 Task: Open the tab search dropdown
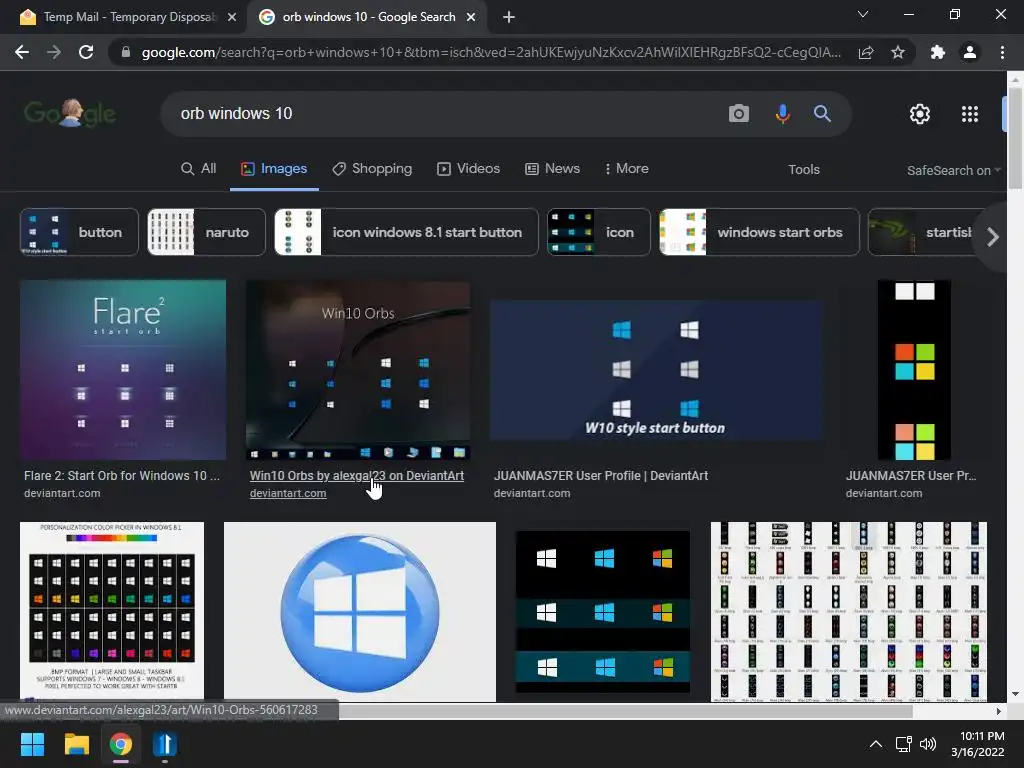pyautogui.click(x=863, y=14)
